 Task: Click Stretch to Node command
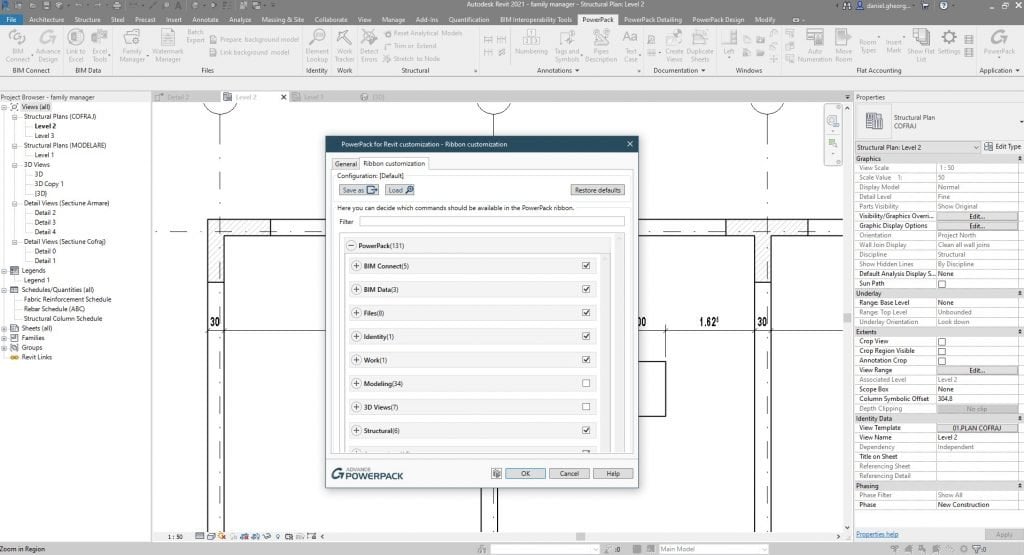point(411,59)
